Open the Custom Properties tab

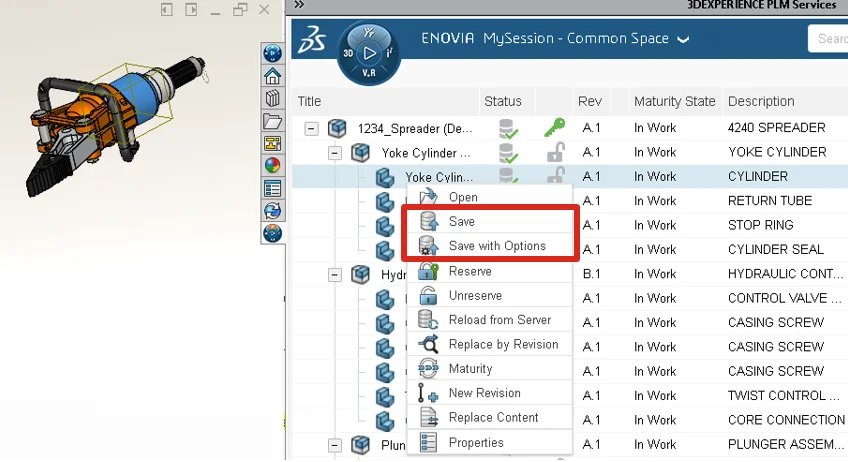273,188
